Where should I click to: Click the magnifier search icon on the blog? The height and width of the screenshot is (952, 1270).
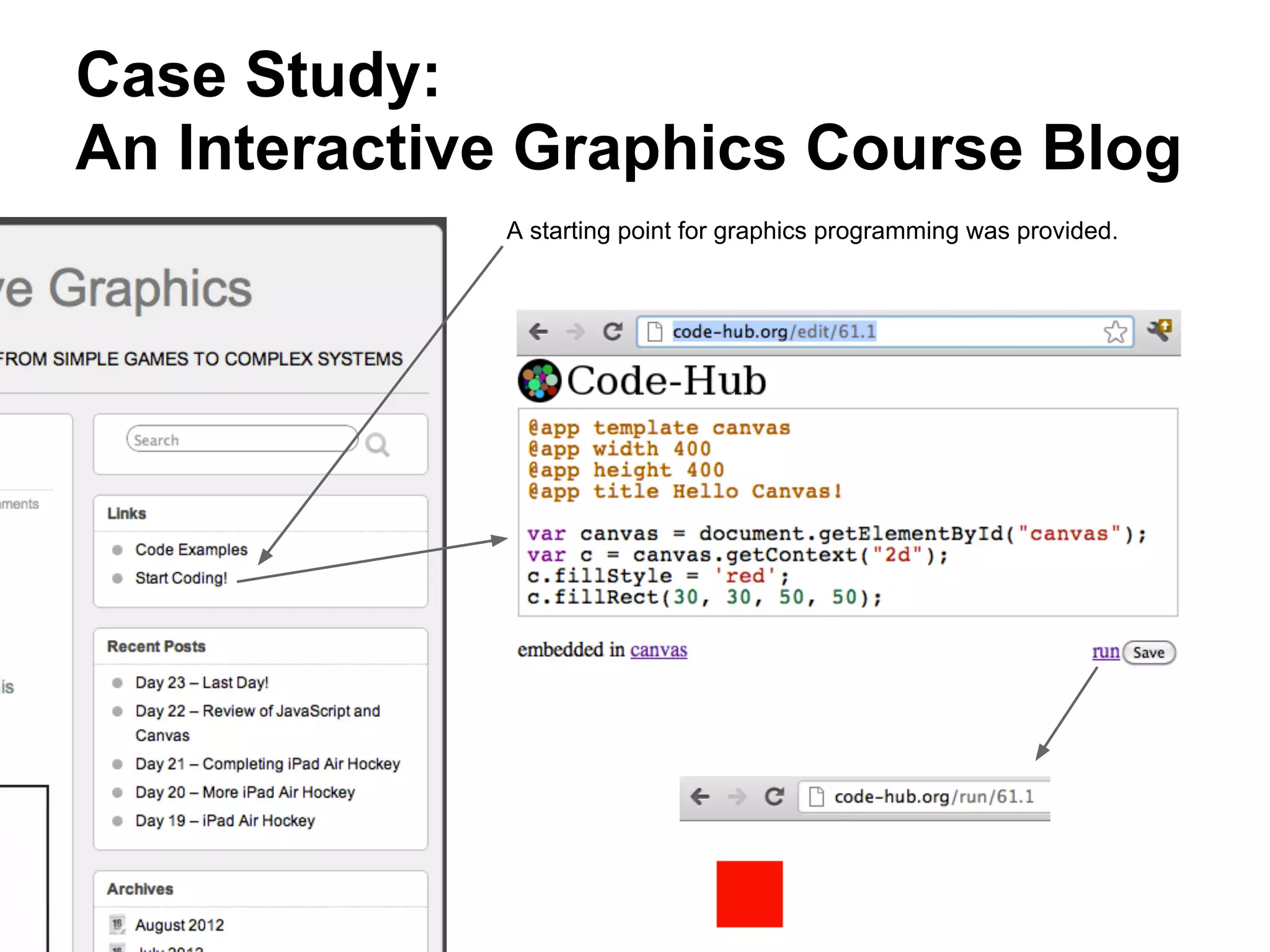377,444
